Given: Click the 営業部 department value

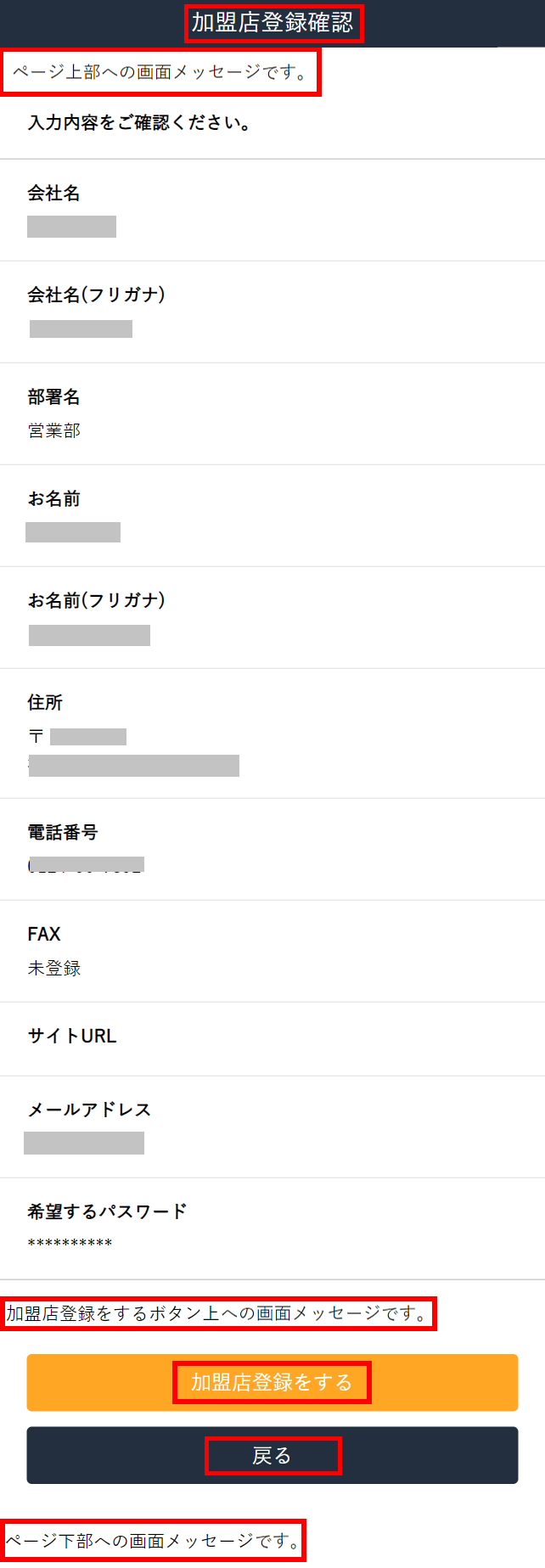Looking at the screenshot, I should tap(53, 430).
